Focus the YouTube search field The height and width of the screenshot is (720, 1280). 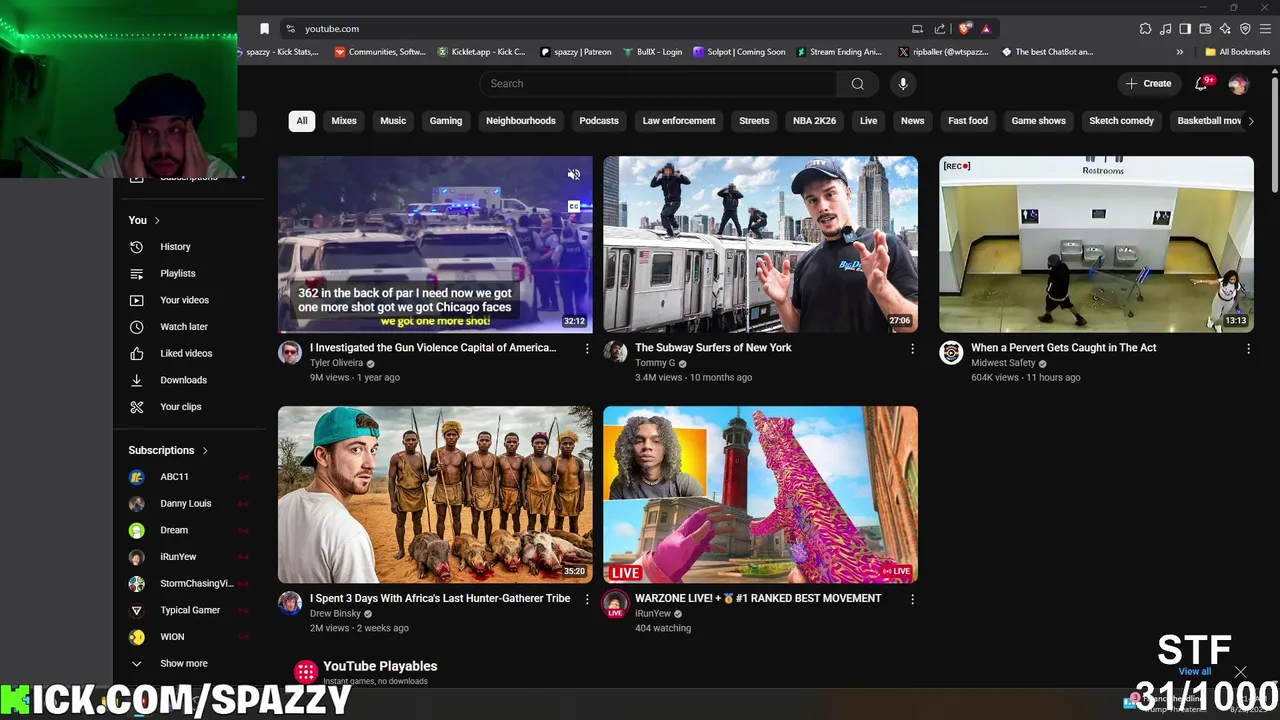659,84
